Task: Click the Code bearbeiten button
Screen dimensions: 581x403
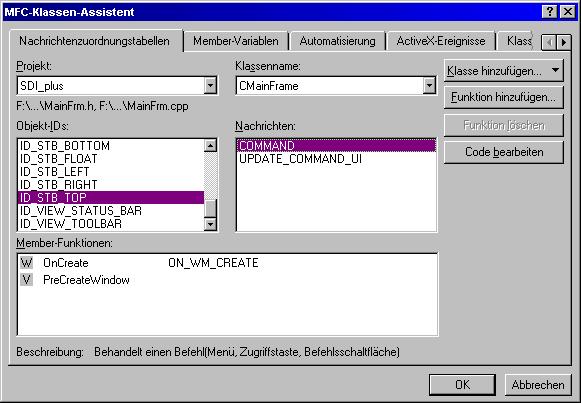Action: pos(504,152)
